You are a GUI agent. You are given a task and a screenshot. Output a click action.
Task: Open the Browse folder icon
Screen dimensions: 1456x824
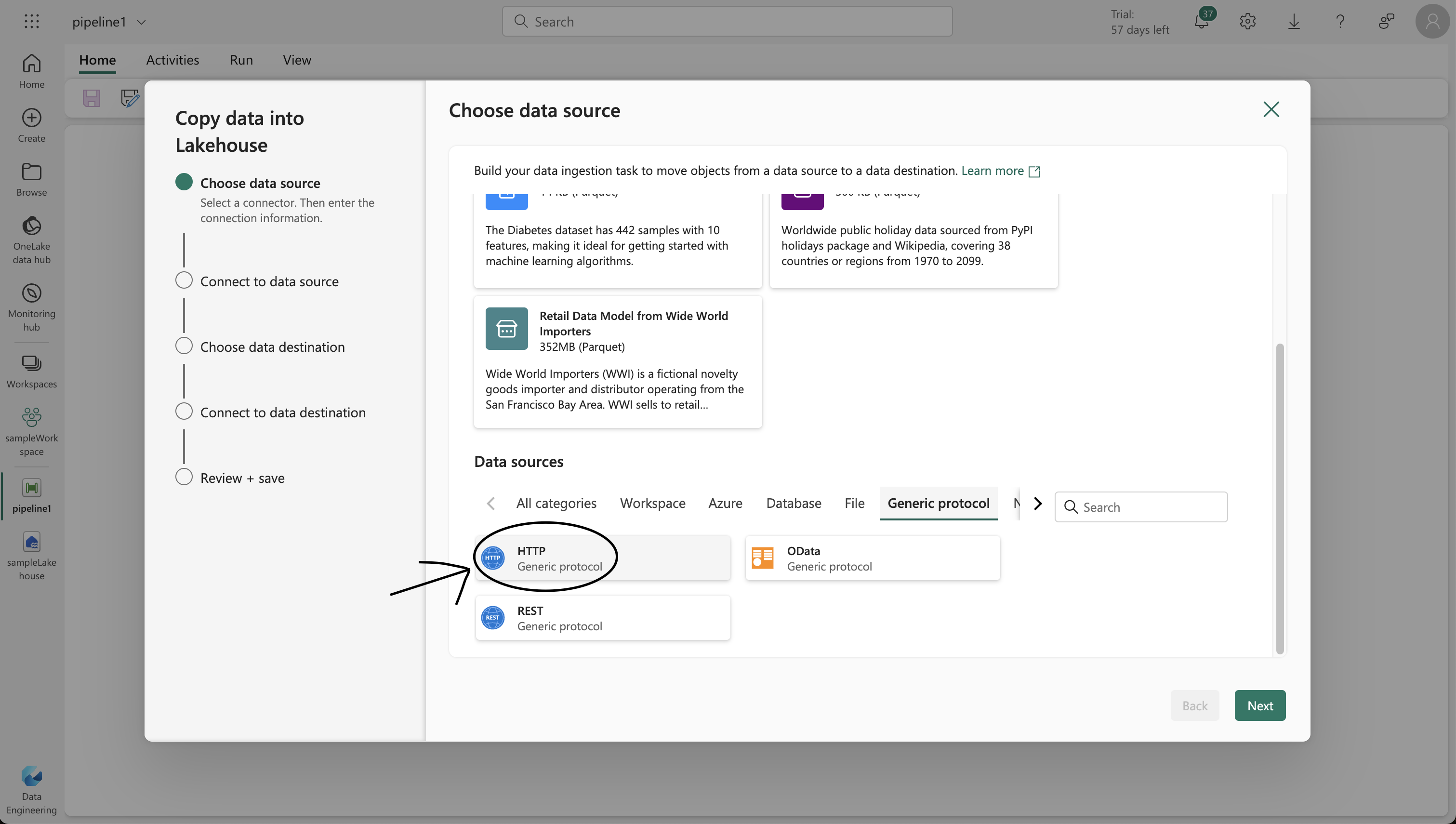(32, 179)
